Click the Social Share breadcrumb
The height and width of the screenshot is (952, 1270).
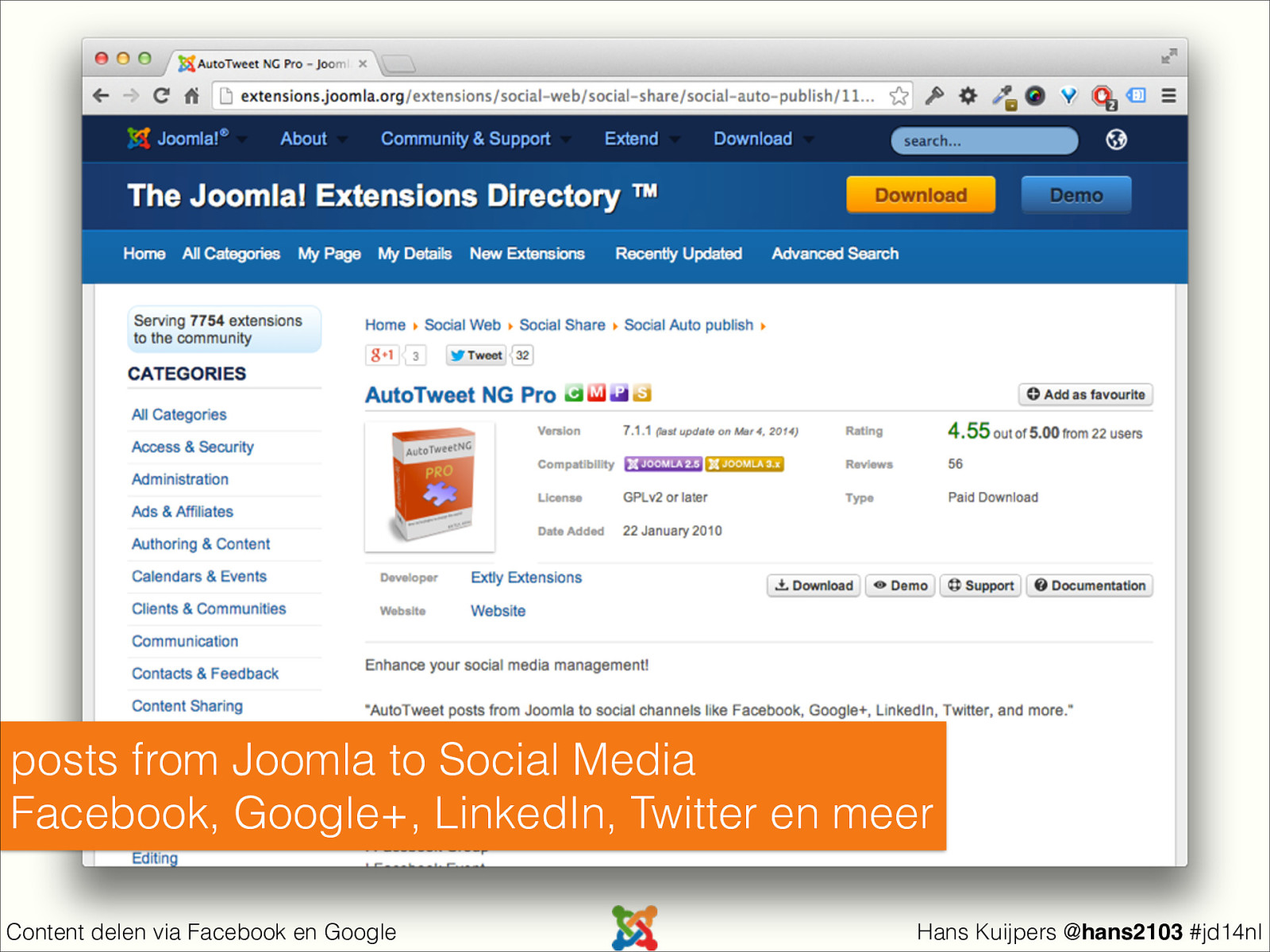tap(562, 325)
